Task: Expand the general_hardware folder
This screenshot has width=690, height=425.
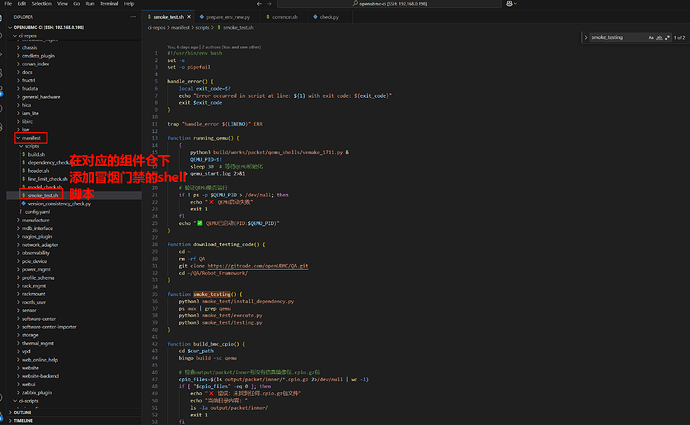Action: click(x=41, y=97)
